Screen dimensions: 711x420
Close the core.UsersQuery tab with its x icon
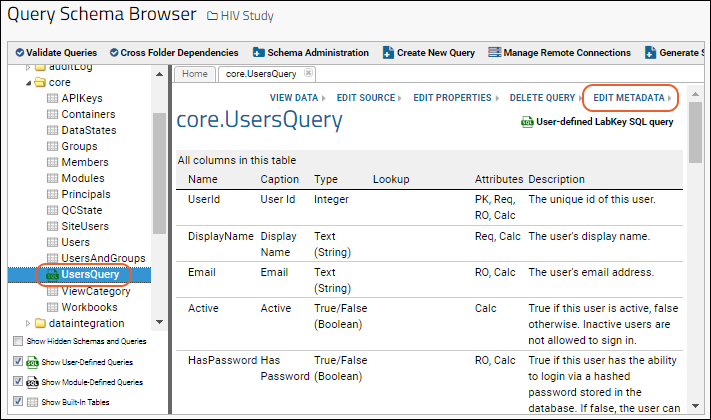click(x=308, y=73)
